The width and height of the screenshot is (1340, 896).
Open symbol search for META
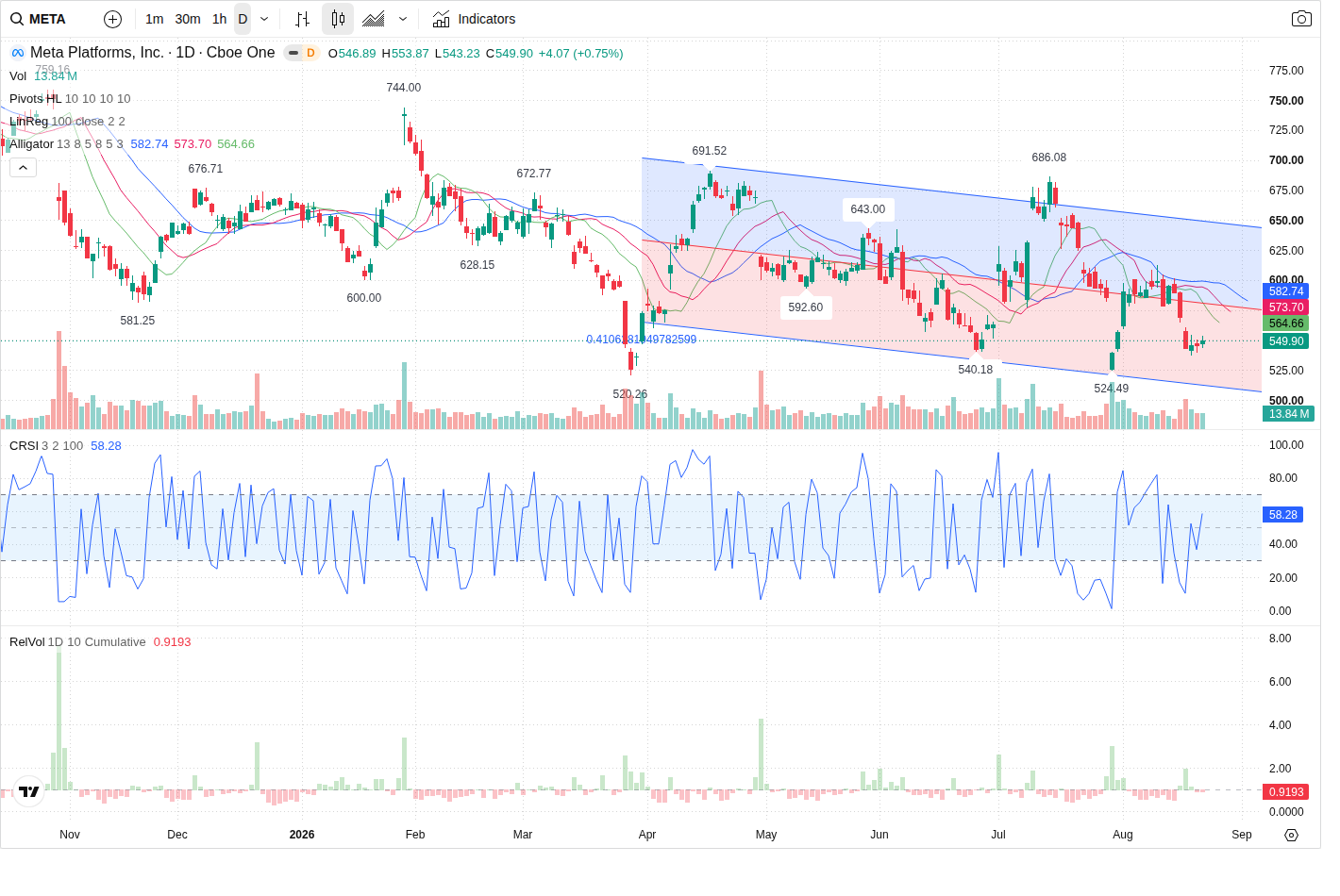coord(39,19)
